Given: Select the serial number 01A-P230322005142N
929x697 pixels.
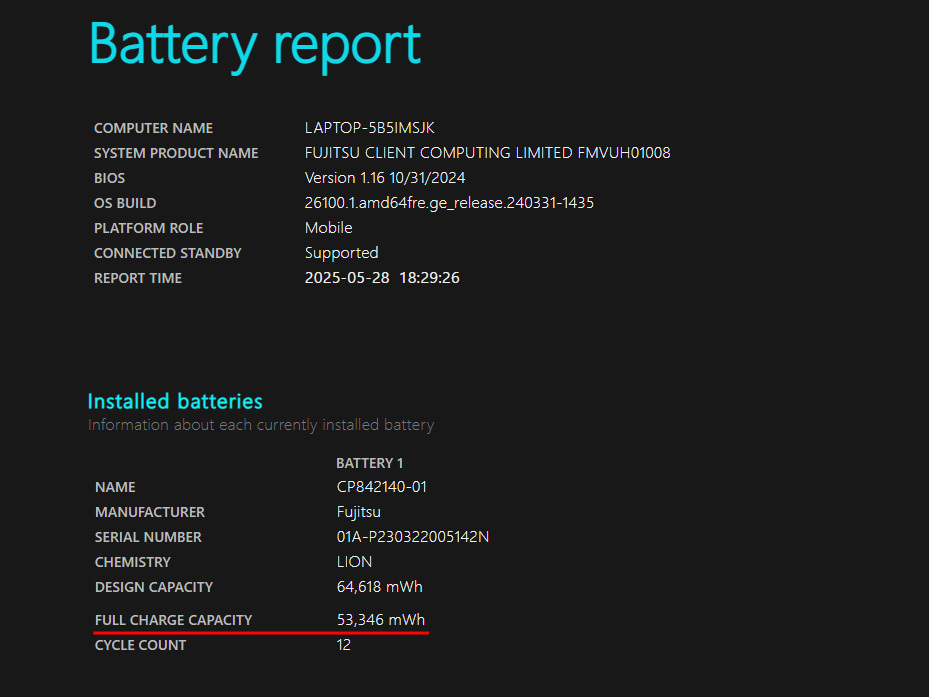Looking at the screenshot, I should 413,537.
